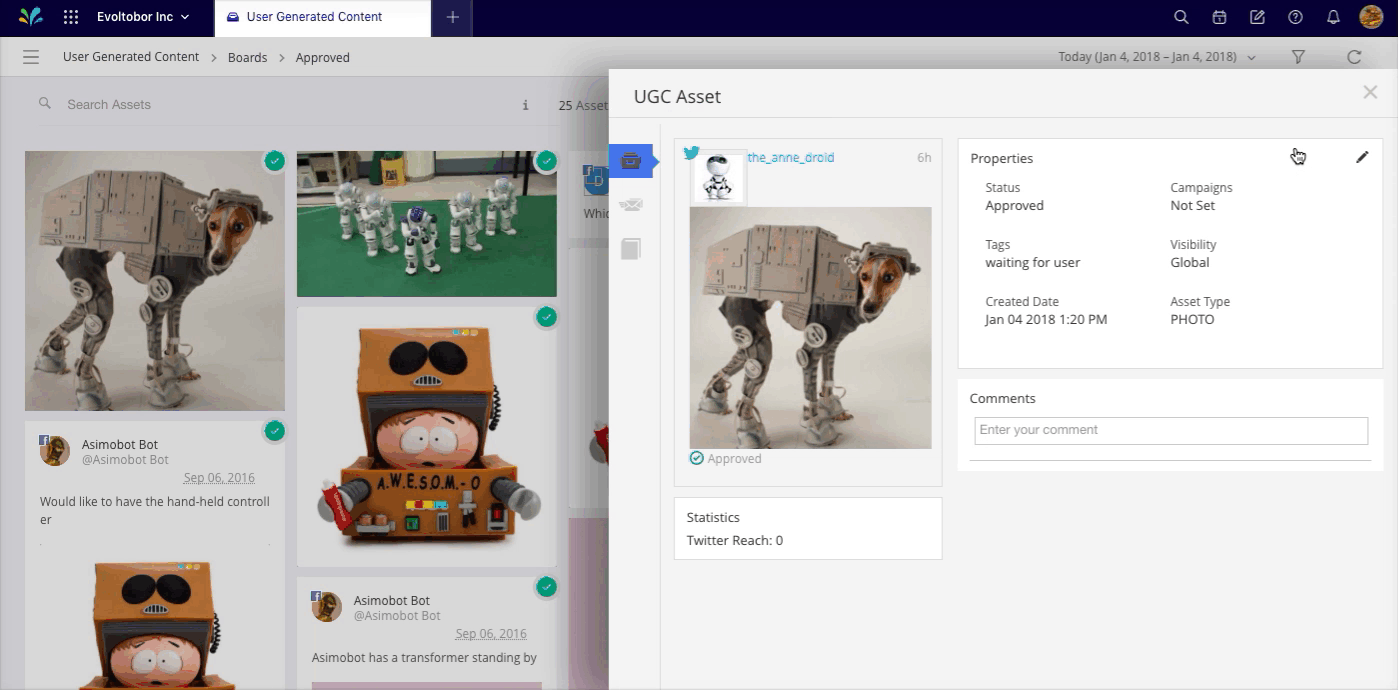
Task: Close the UGC Asset panel
Action: click(x=1370, y=92)
